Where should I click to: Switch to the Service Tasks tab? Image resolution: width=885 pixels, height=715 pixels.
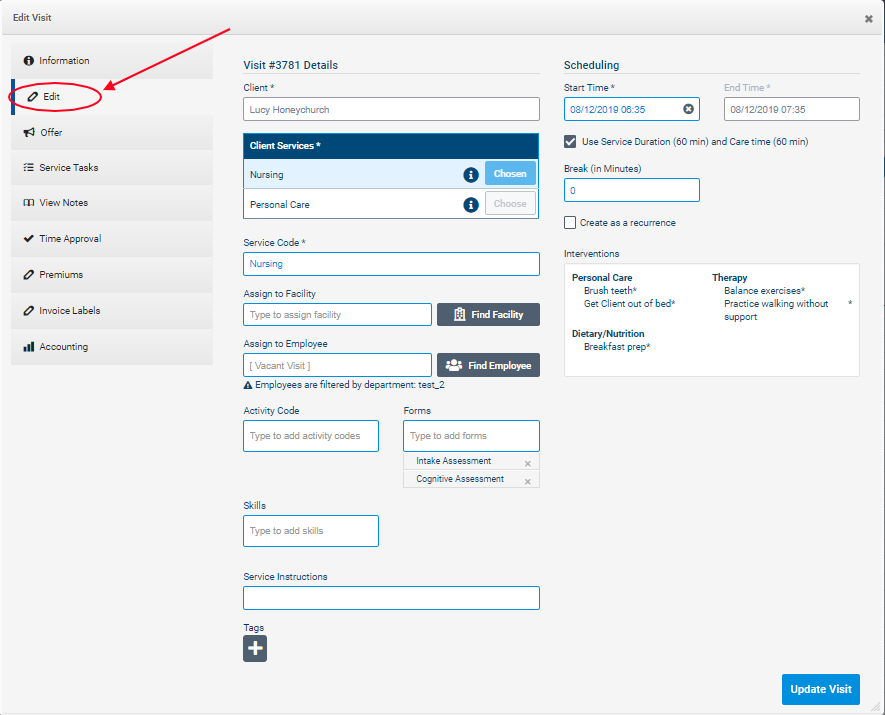pyautogui.click(x=68, y=168)
